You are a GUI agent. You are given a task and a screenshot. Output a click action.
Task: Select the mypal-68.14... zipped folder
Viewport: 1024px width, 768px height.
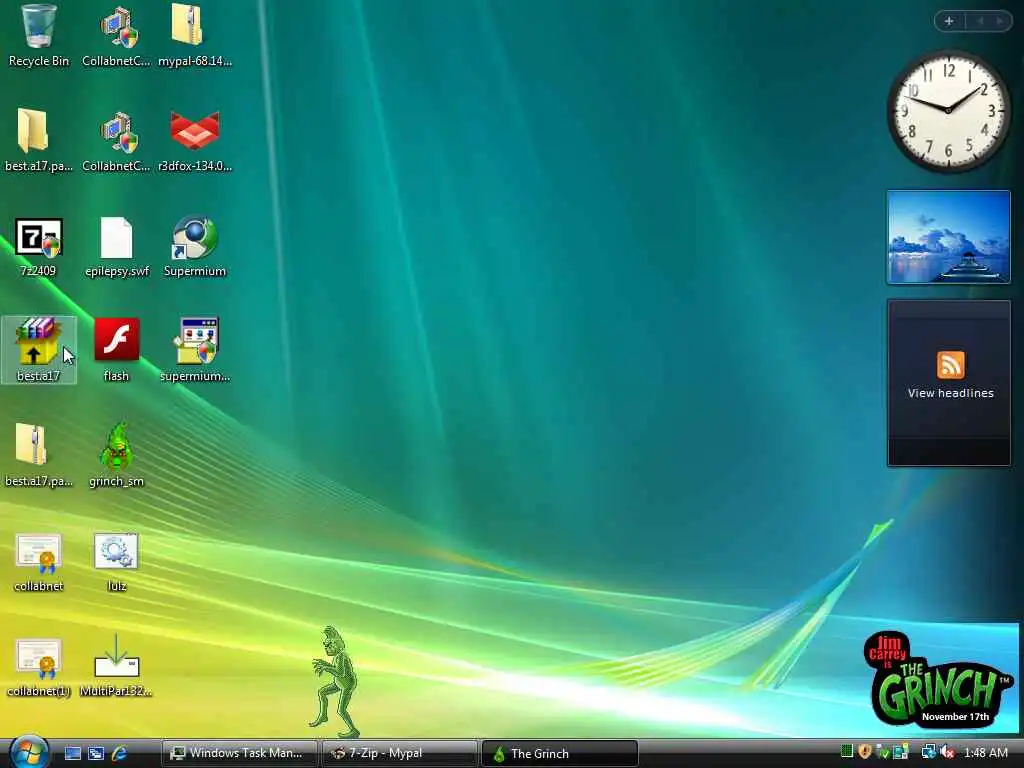click(195, 36)
